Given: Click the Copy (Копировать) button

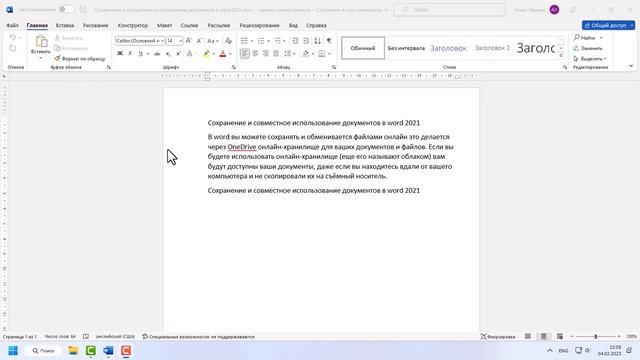Looking at the screenshot, I should pos(71,48).
